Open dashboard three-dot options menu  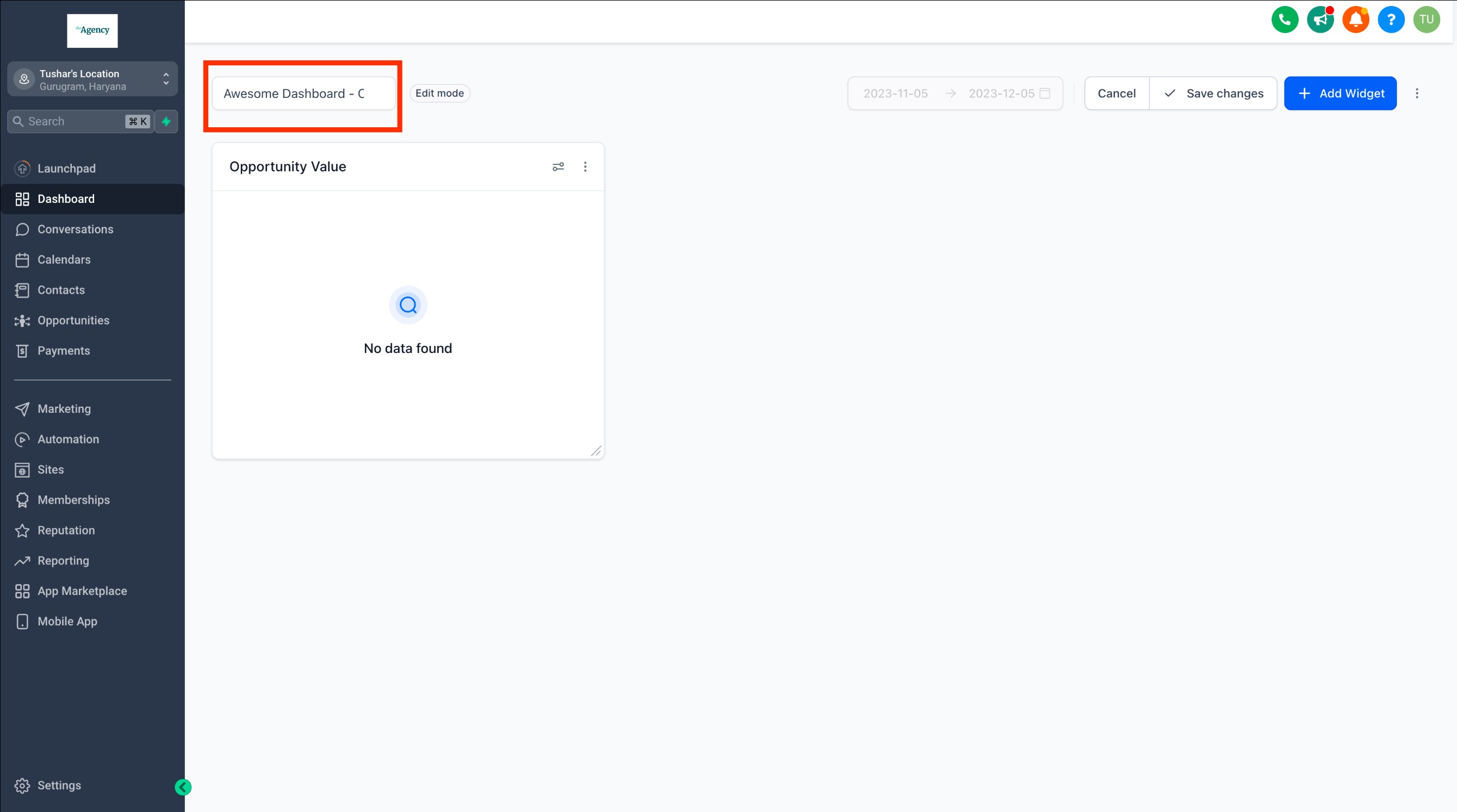(1416, 94)
